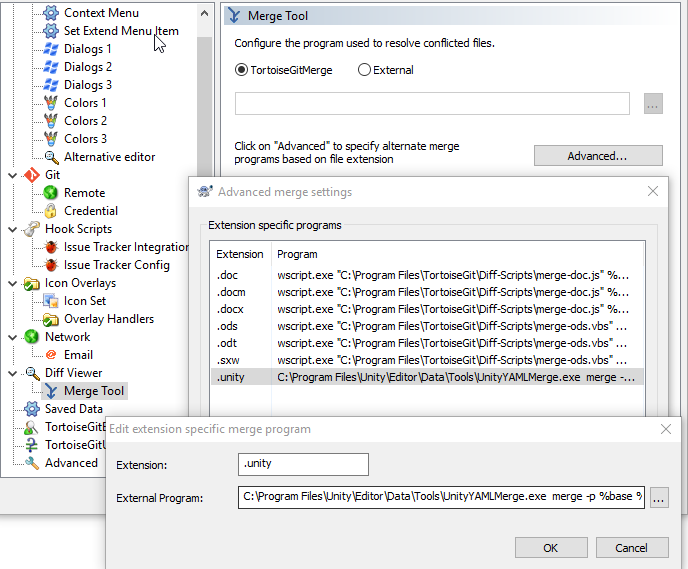Screen dimensions: 688x569
Task: Click the Colors 1 palette icon
Action: pos(51,103)
